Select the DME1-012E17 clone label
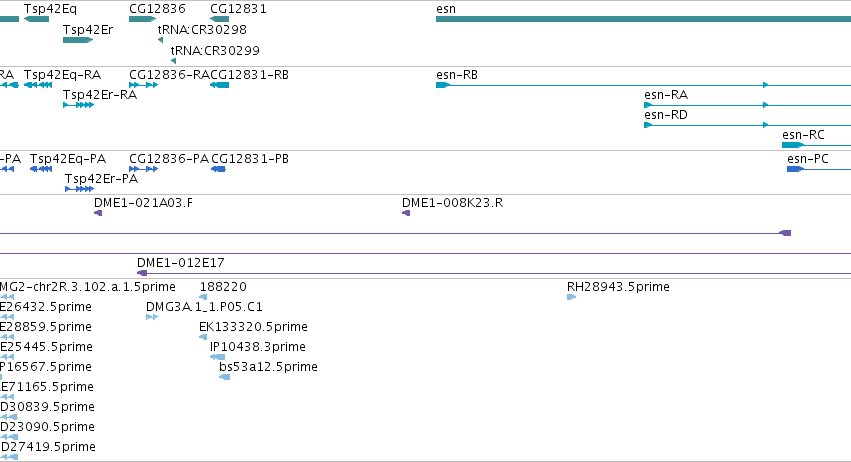This screenshot has width=851, height=462. point(181,263)
